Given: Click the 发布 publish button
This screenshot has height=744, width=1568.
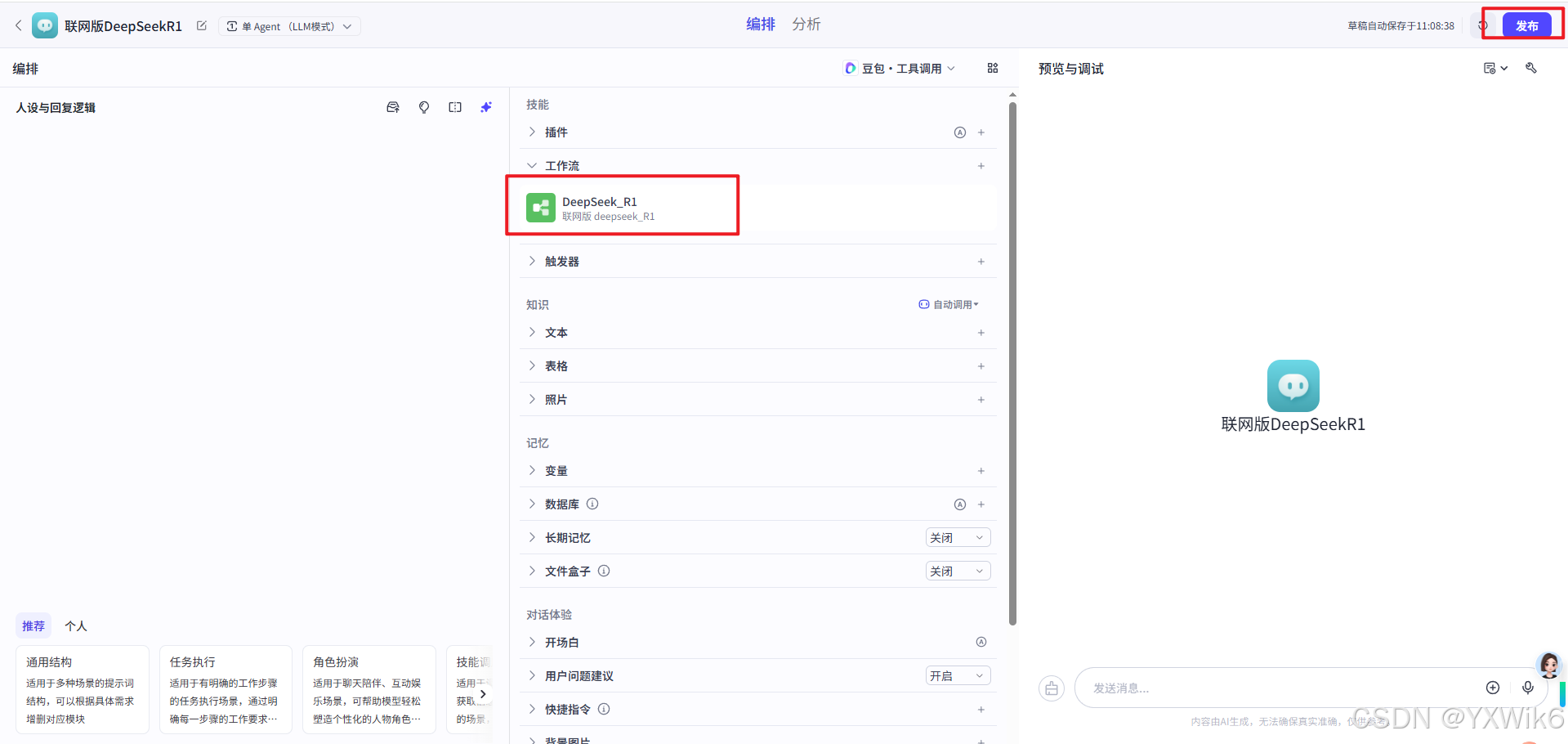Looking at the screenshot, I should (x=1526, y=25).
